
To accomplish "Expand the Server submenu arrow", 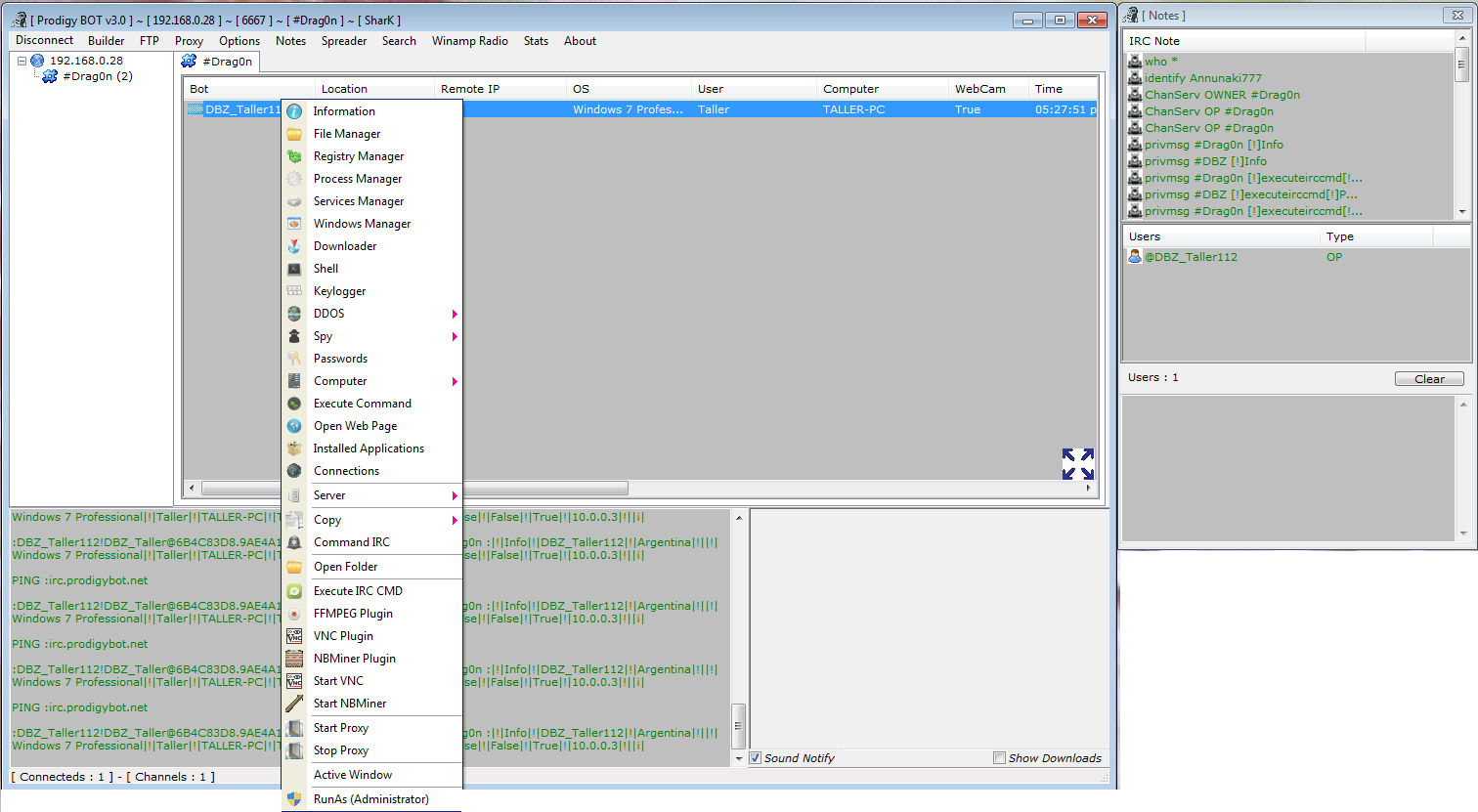I will (x=455, y=495).
